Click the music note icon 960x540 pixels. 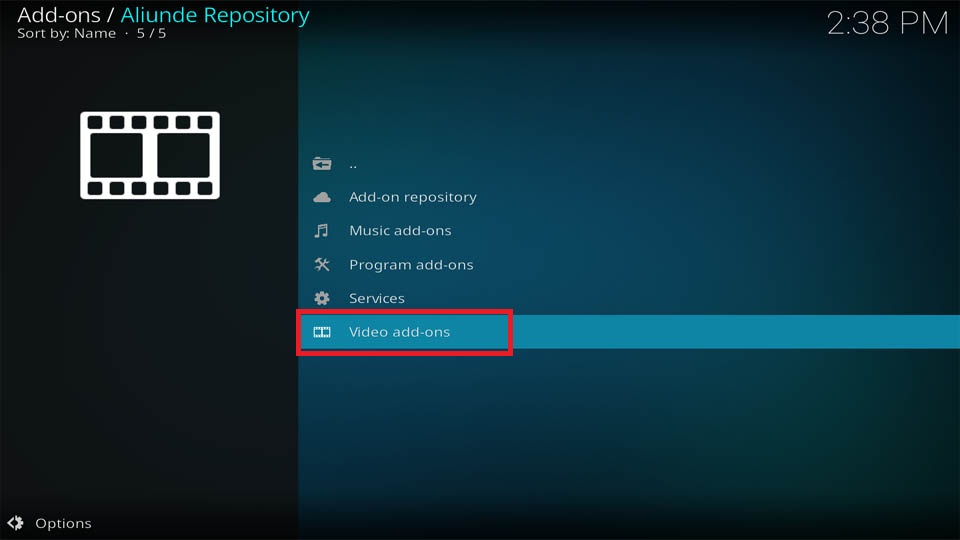[x=321, y=231]
